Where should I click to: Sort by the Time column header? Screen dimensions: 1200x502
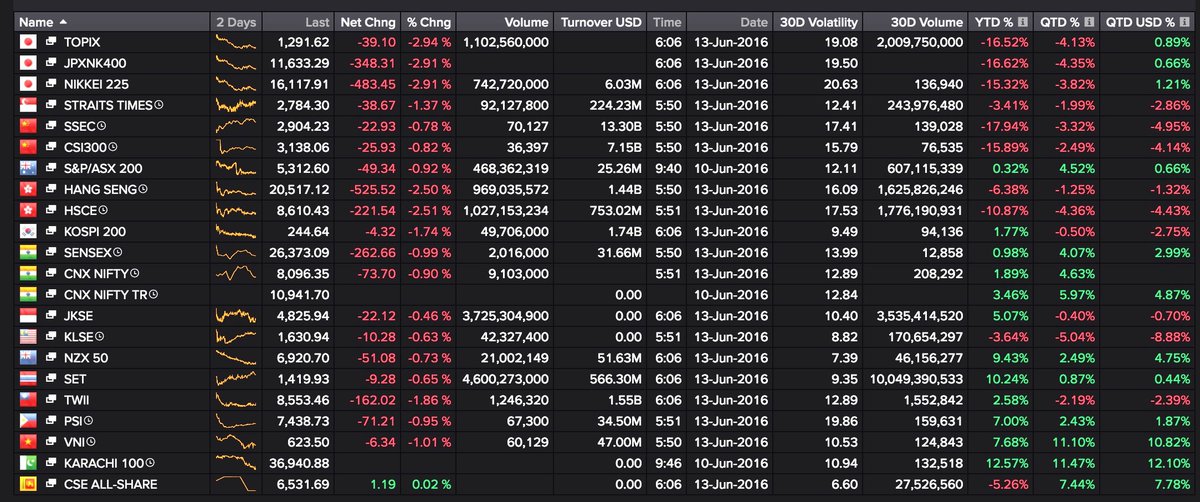tap(668, 22)
